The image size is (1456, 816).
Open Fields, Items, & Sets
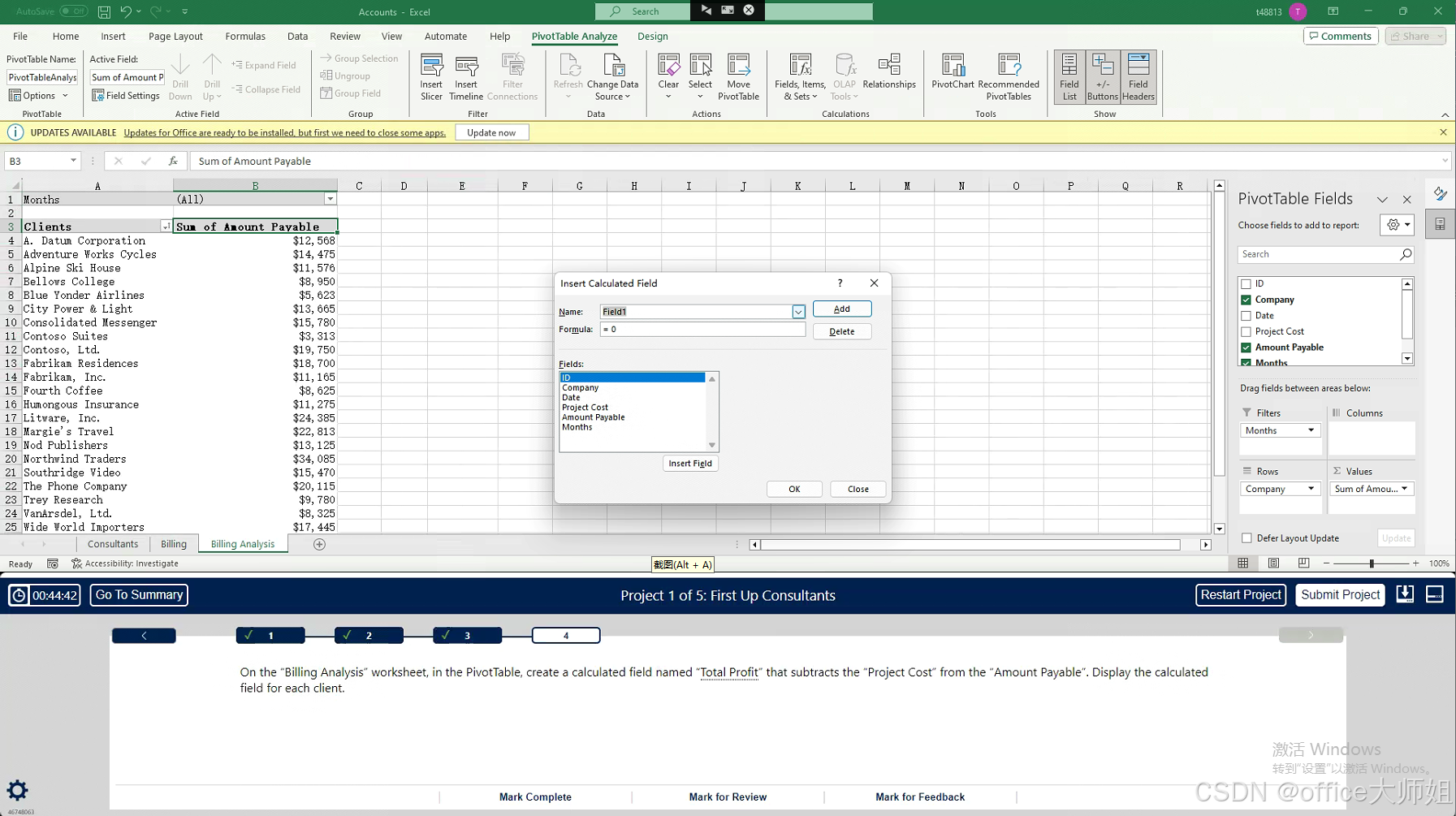tap(800, 77)
